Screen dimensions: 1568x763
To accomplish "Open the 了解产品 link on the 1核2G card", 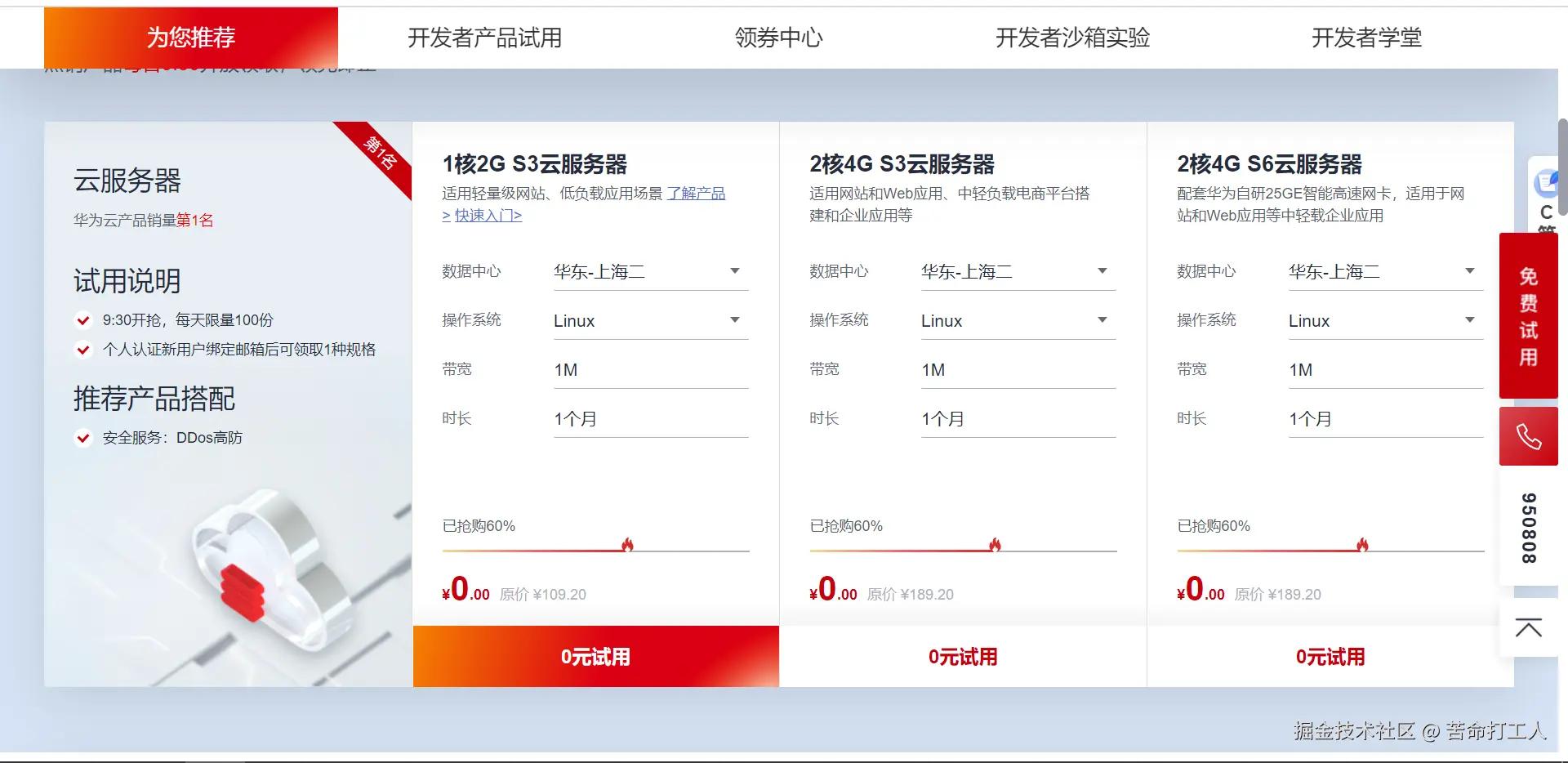I will pos(695,193).
